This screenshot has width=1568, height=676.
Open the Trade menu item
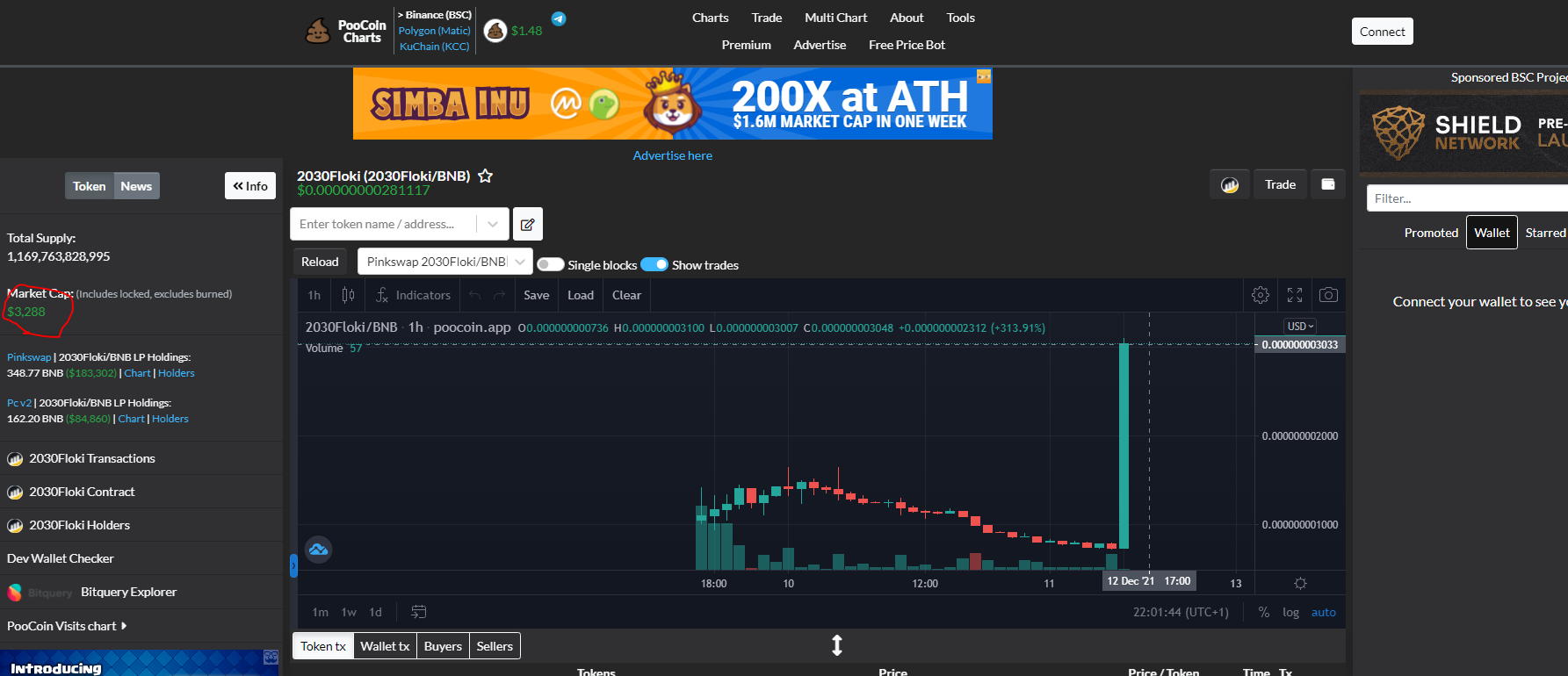(x=766, y=18)
